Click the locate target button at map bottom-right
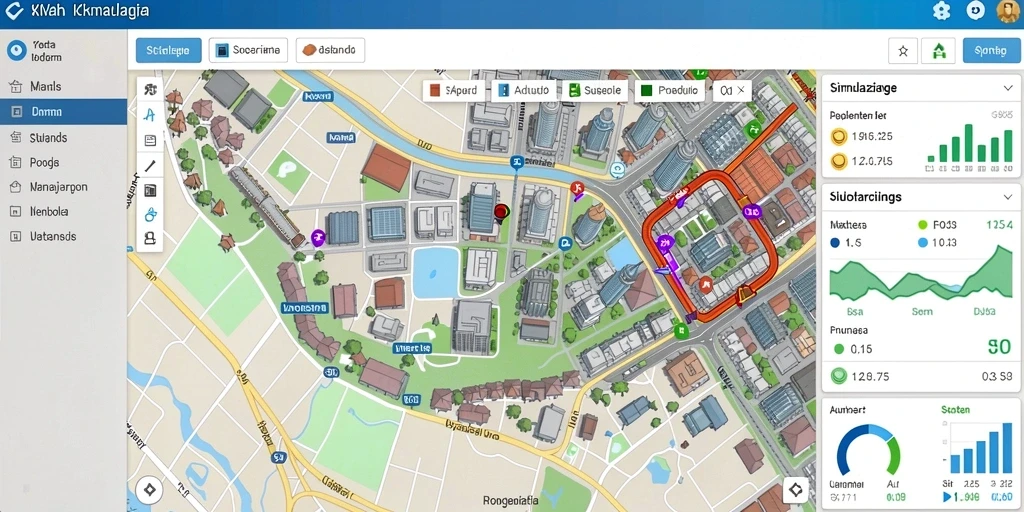 pos(795,490)
